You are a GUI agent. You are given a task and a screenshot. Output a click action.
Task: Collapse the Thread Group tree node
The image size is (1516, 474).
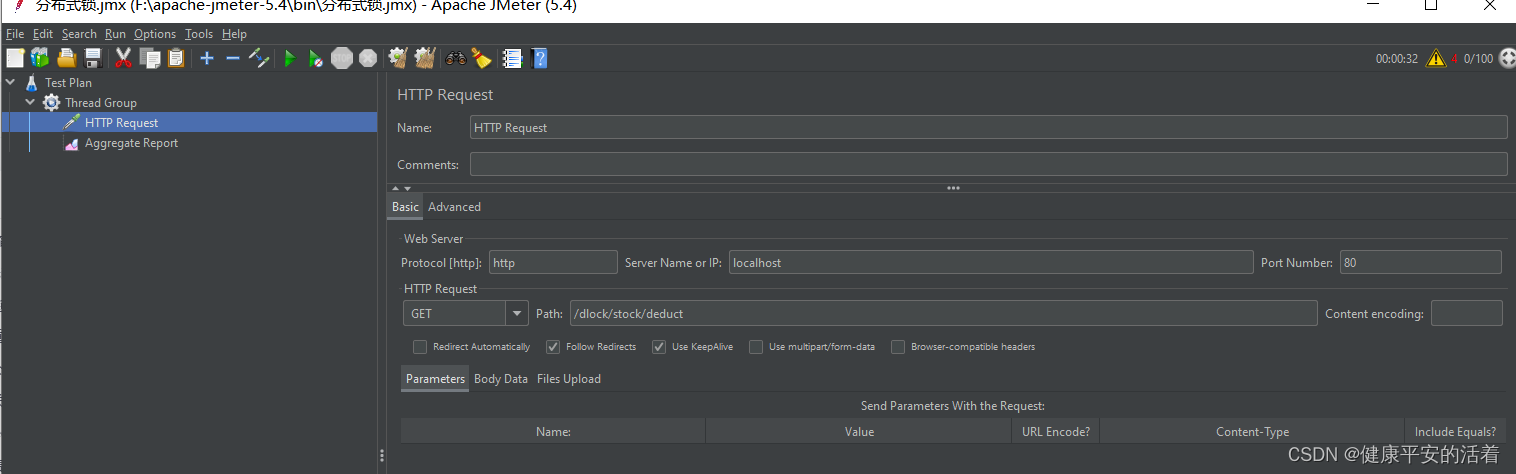coord(30,102)
